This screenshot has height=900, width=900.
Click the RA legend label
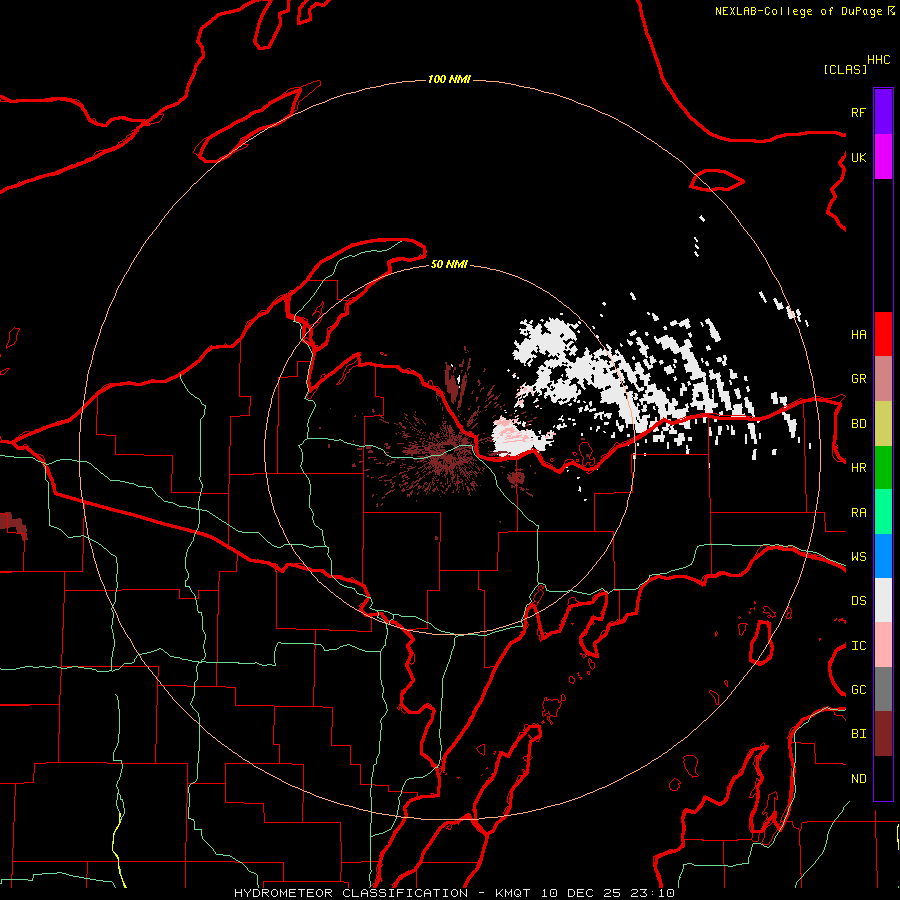tap(858, 513)
